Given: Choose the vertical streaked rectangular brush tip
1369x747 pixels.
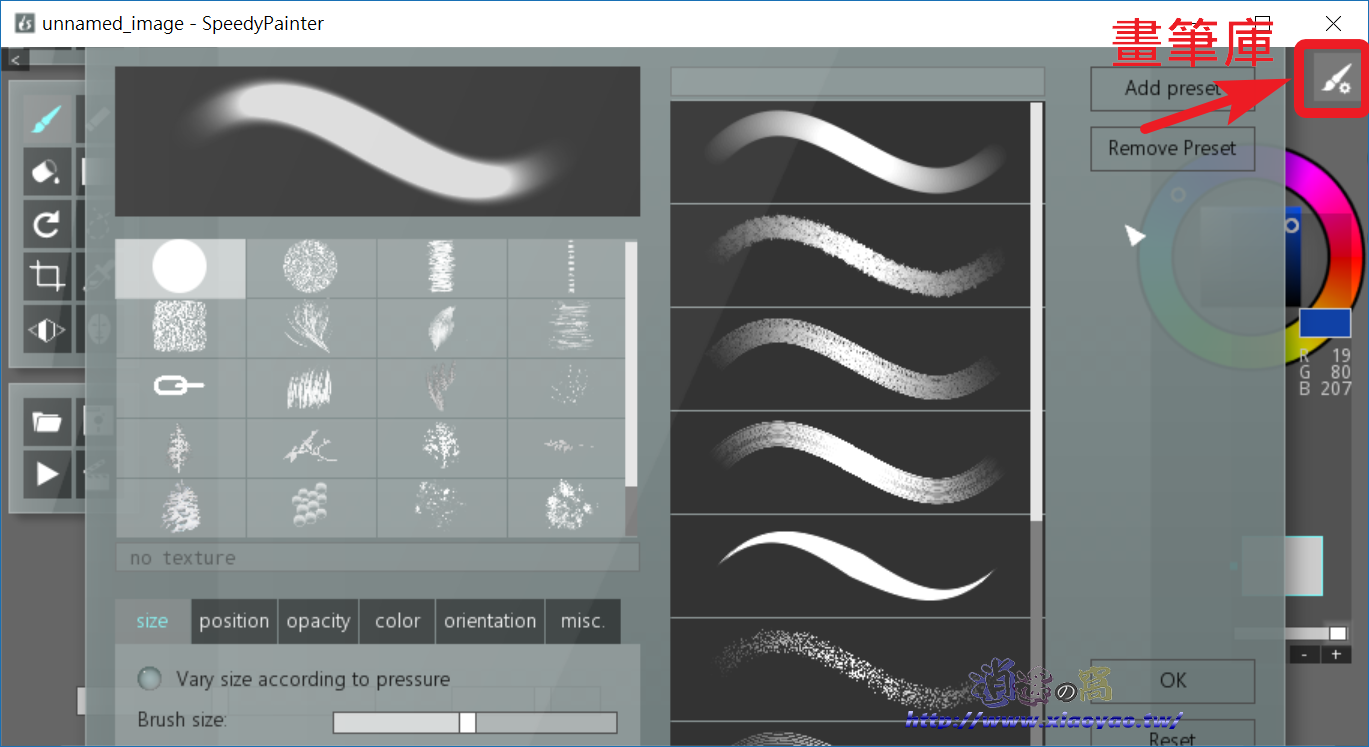Looking at the screenshot, I should (442, 268).
